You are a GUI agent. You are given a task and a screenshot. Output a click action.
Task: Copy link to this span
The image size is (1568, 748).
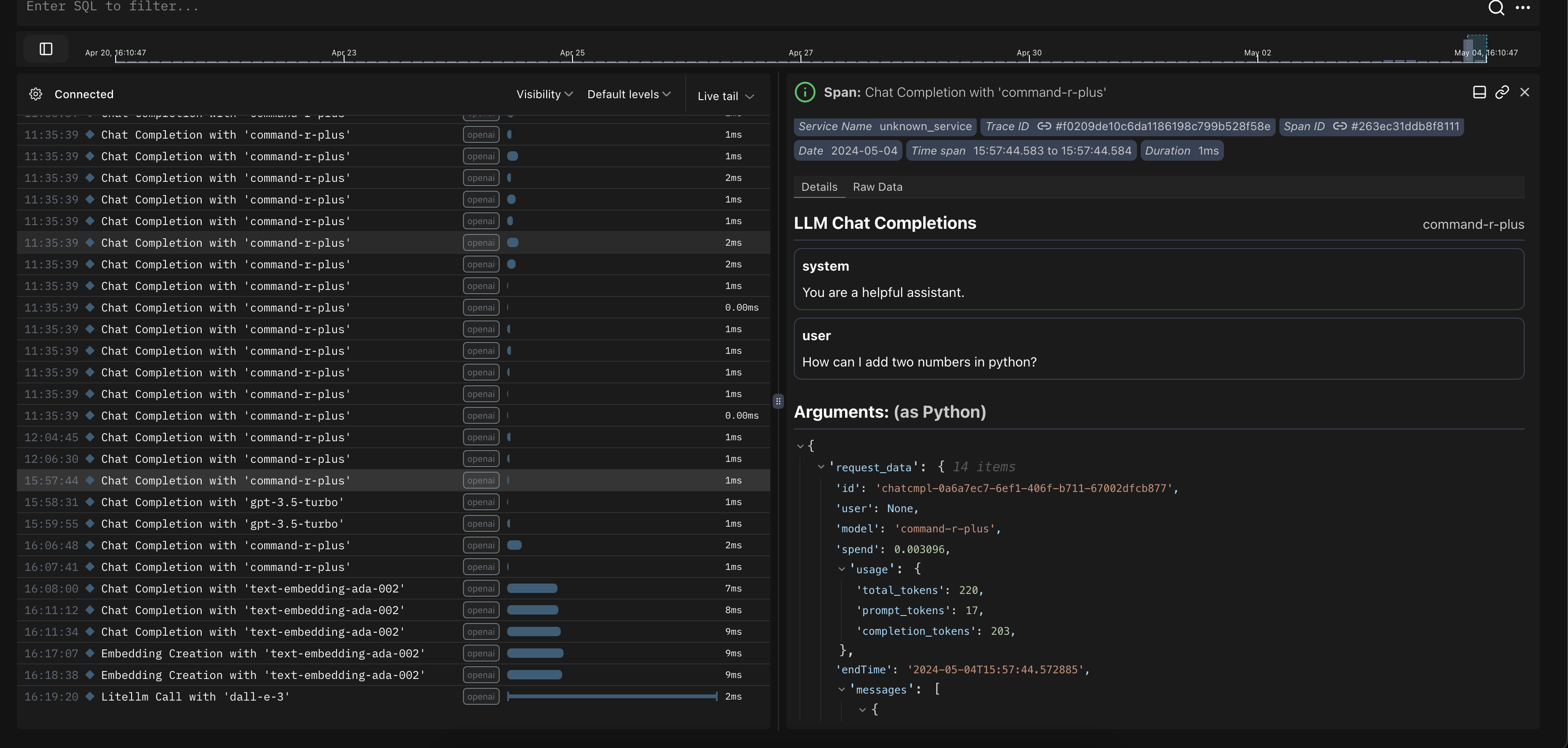point(1502,93)
